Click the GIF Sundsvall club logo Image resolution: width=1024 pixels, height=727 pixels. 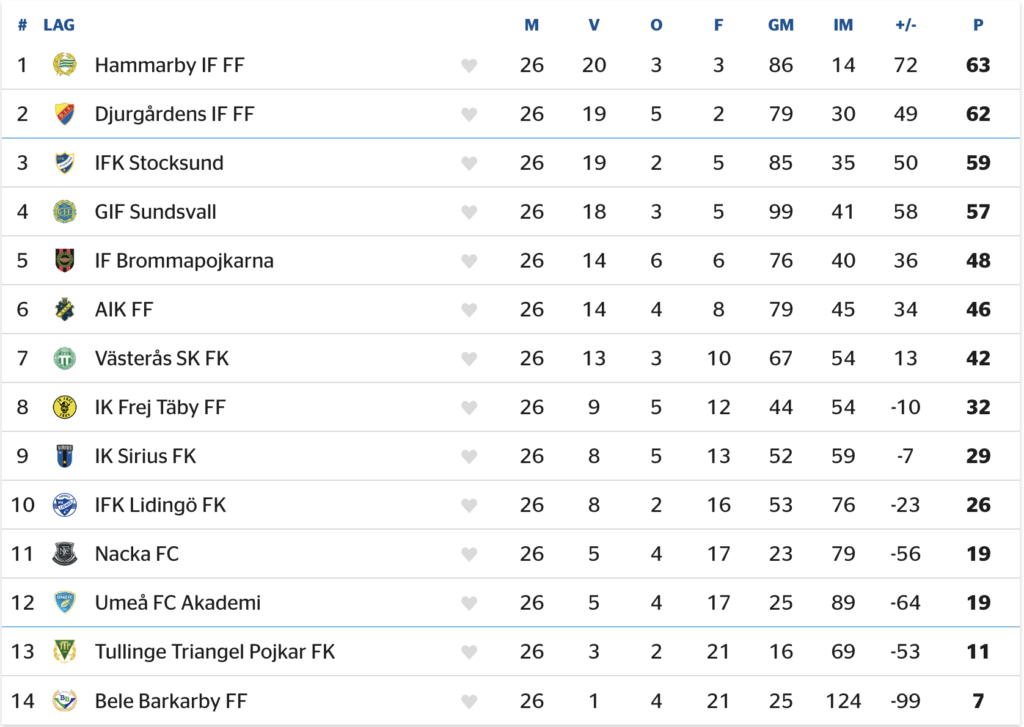click(65, 212)
